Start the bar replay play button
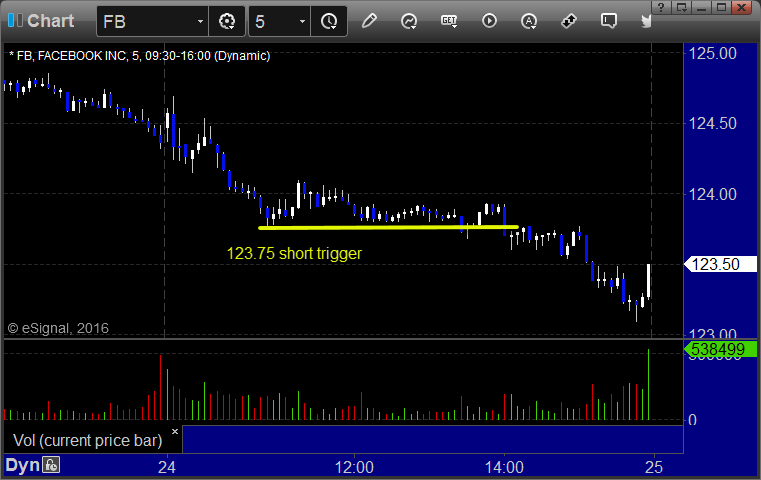761x480 pixels. [489, 21]
